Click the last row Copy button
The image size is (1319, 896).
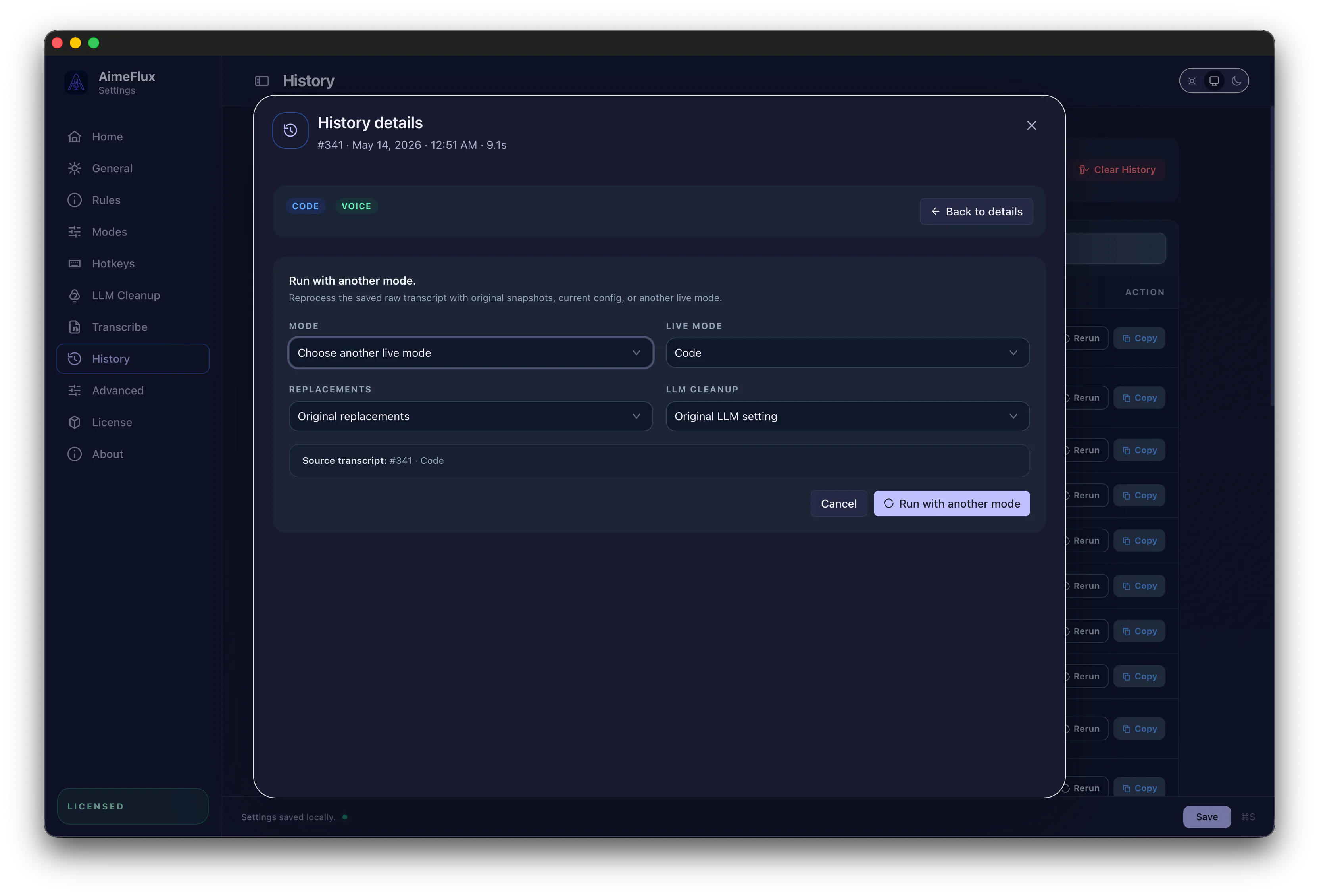(x=1139, y=788)
